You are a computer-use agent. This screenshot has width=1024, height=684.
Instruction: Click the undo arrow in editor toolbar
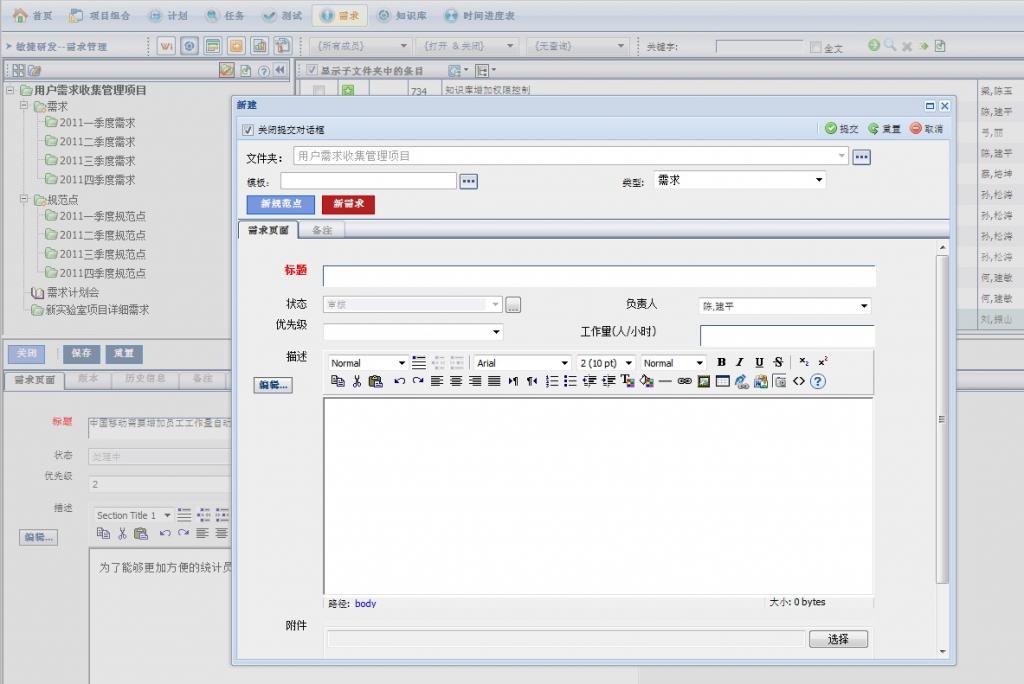[399, 381]
